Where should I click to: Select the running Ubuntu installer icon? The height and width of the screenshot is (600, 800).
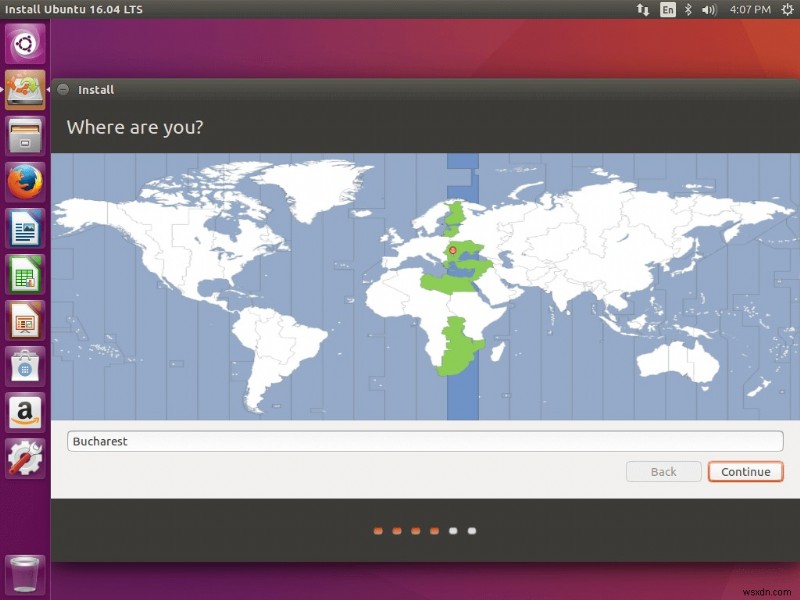[x=24, y=90]
